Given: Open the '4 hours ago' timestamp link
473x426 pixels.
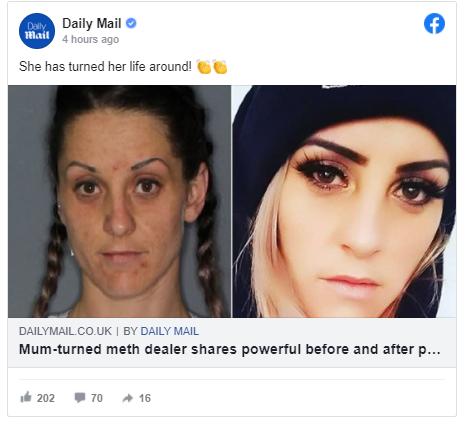Looking at the screenshot, I should (90, 39).
